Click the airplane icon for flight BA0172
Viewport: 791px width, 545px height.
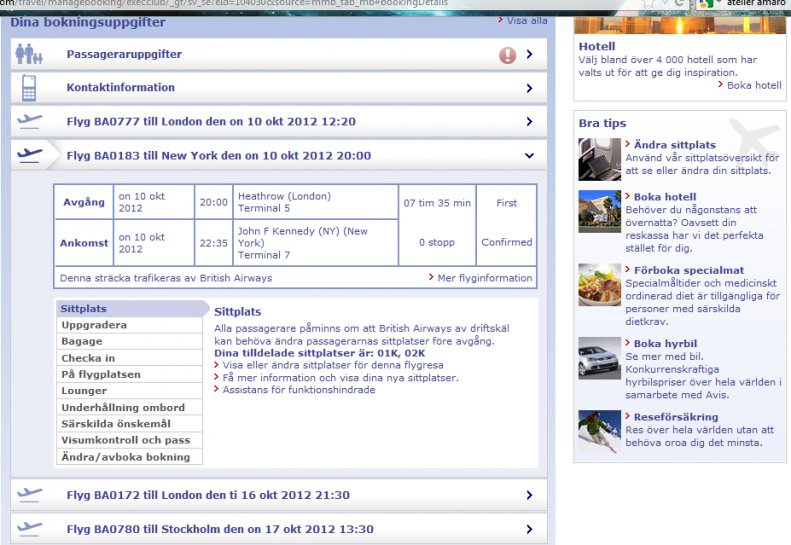coord(30,494)
